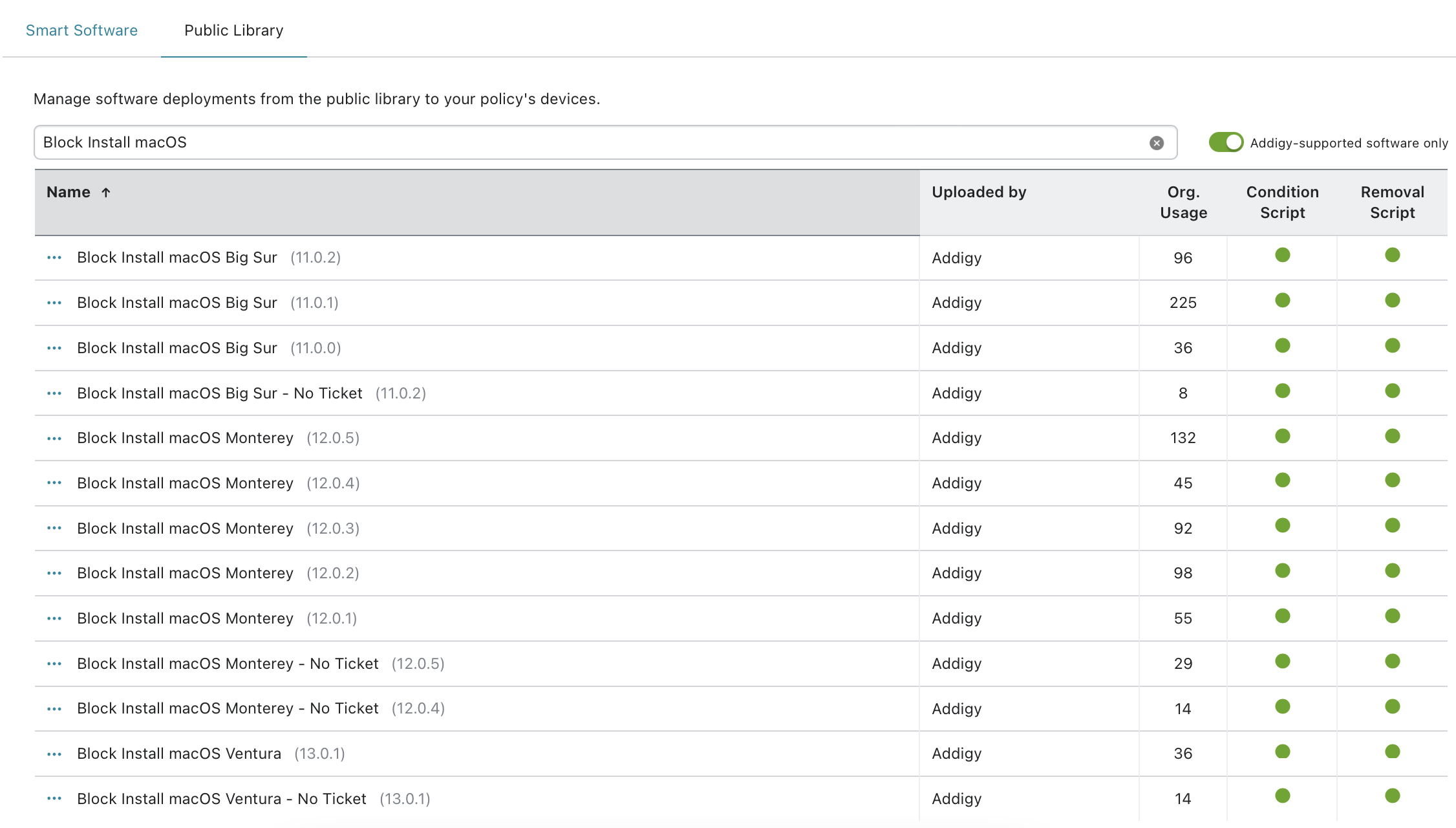Open actions menu for Ventura No Ticket 13.0.1
1456x828 pixels.
point(54,798)
